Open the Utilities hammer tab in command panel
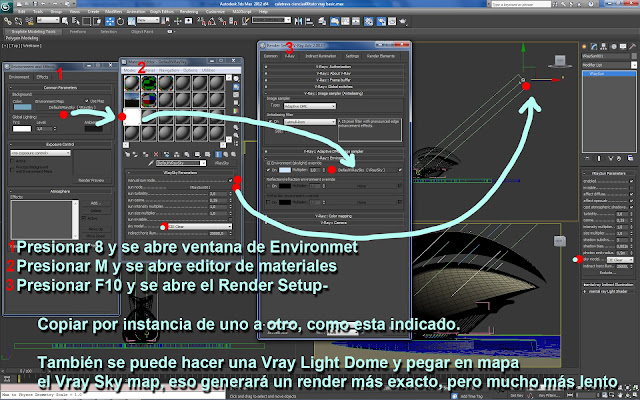This screenshot has height=400, width=640. (632, 47)
